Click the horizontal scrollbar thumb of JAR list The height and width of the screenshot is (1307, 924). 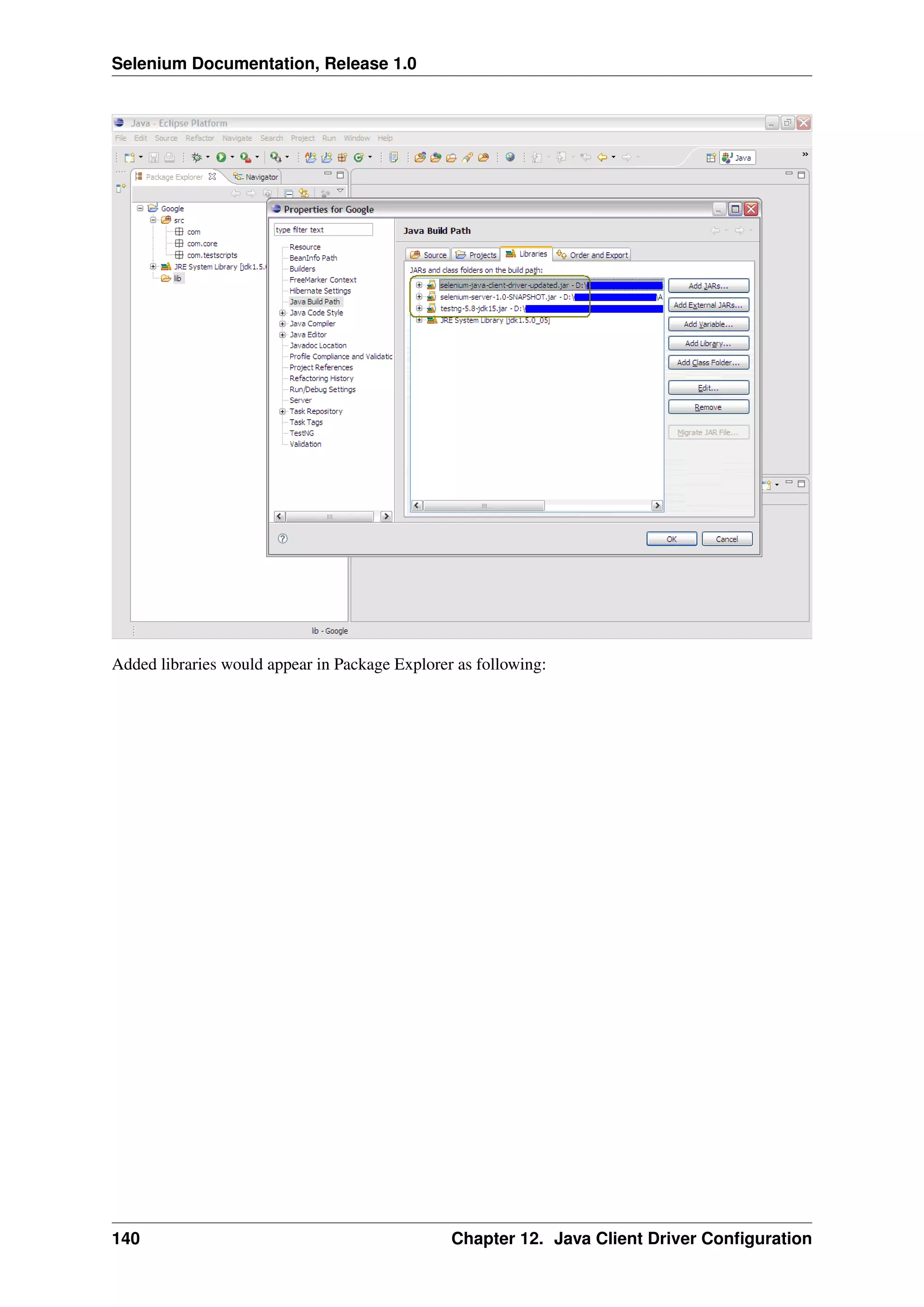click(484, 505)
